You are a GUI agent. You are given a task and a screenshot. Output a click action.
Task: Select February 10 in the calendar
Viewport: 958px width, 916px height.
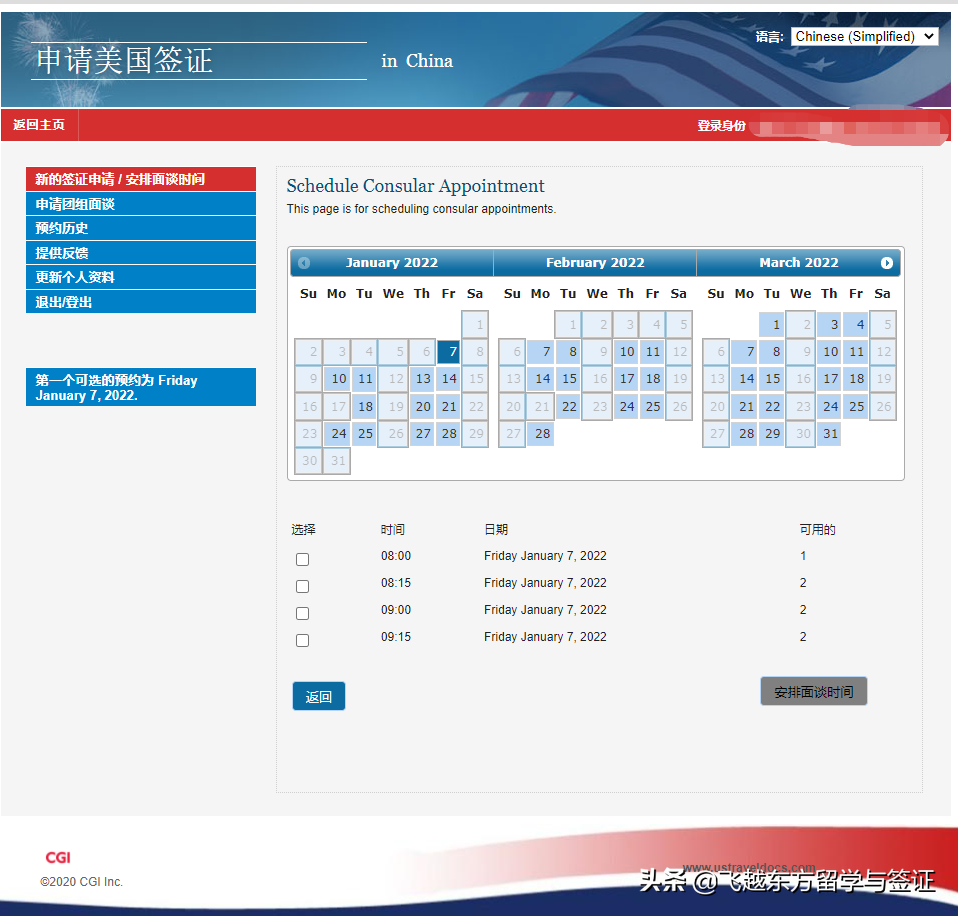(626, 351)
